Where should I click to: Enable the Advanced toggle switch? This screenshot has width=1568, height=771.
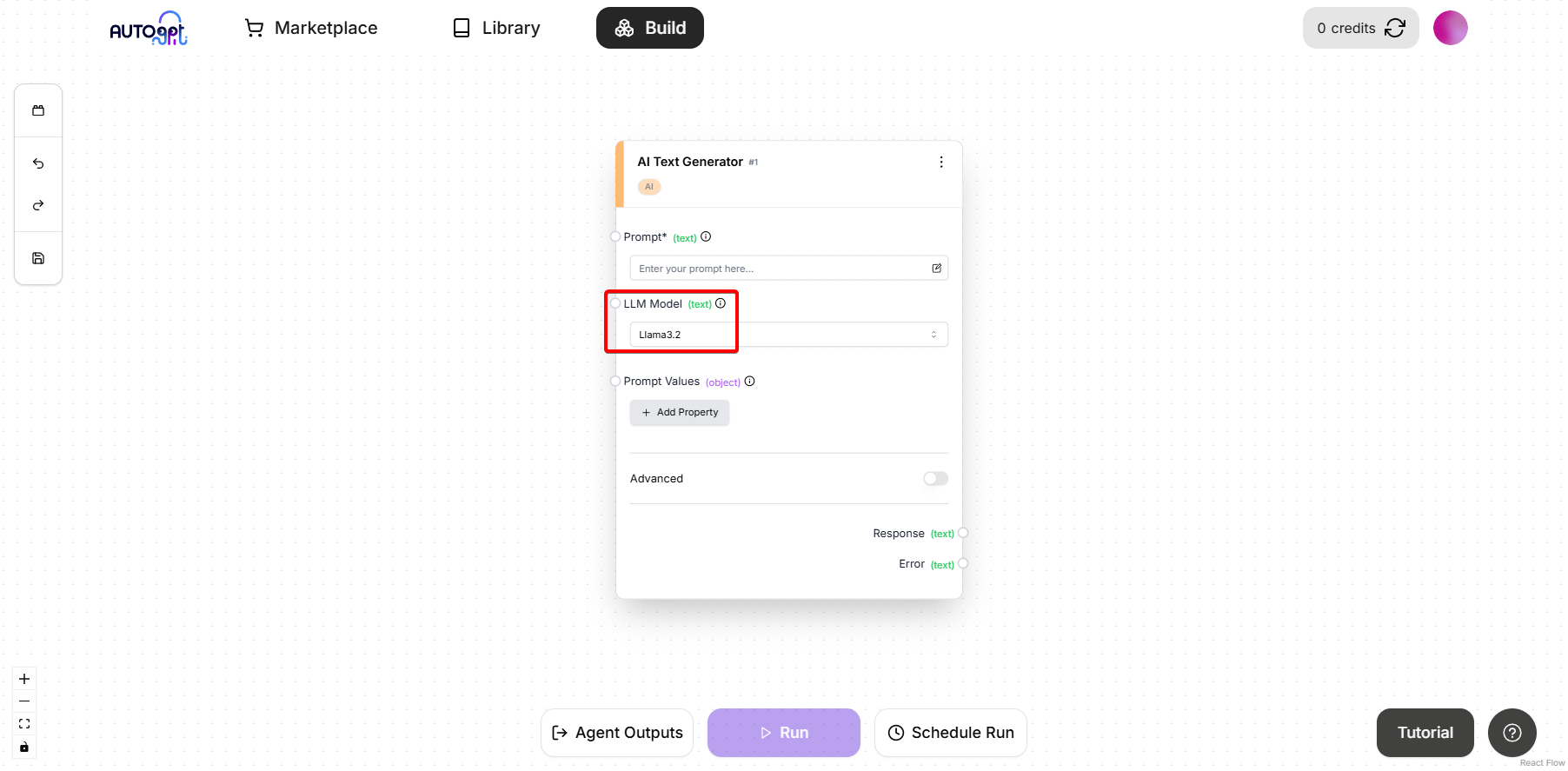click(935, 479)
